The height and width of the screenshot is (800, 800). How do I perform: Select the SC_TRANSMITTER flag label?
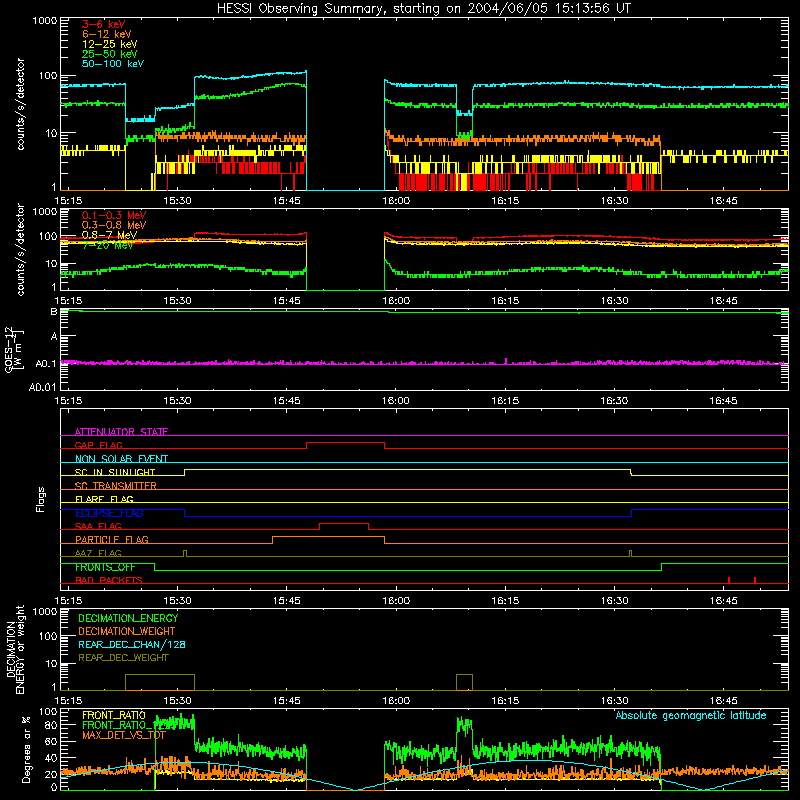(116, 485)
